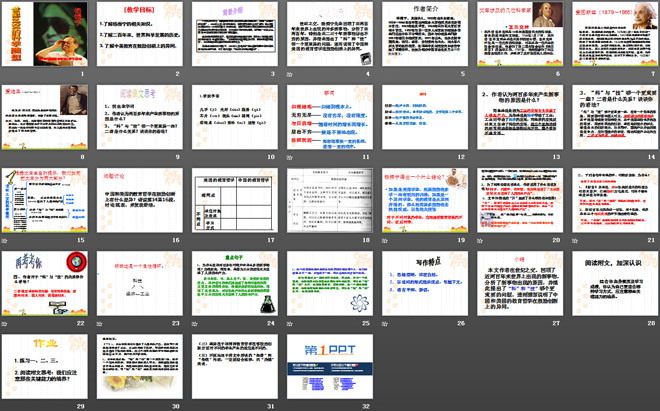Select slide 18 scanned table thumbnail
660x411 pixels.
330,200
